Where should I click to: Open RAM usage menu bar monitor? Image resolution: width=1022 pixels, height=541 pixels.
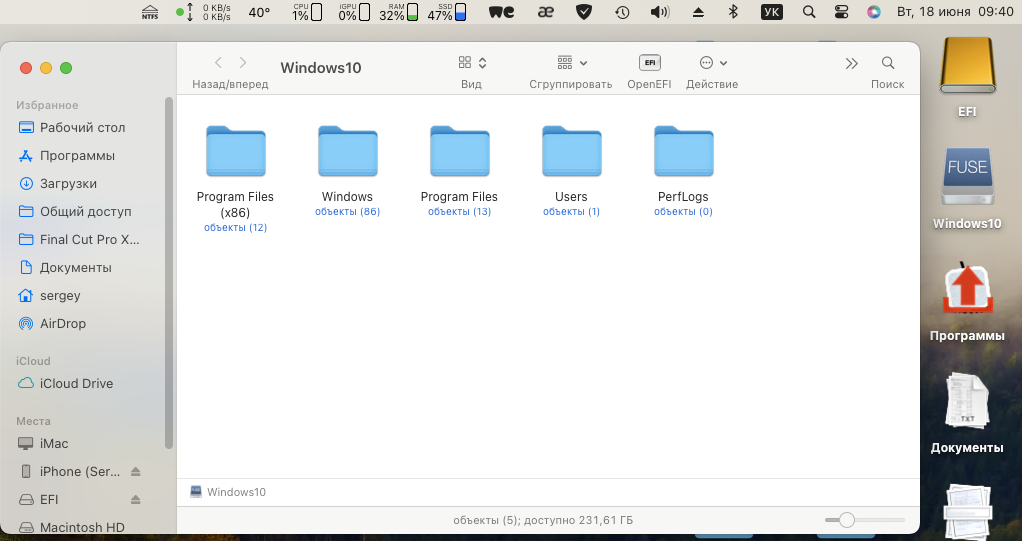[x=399, y=12]
